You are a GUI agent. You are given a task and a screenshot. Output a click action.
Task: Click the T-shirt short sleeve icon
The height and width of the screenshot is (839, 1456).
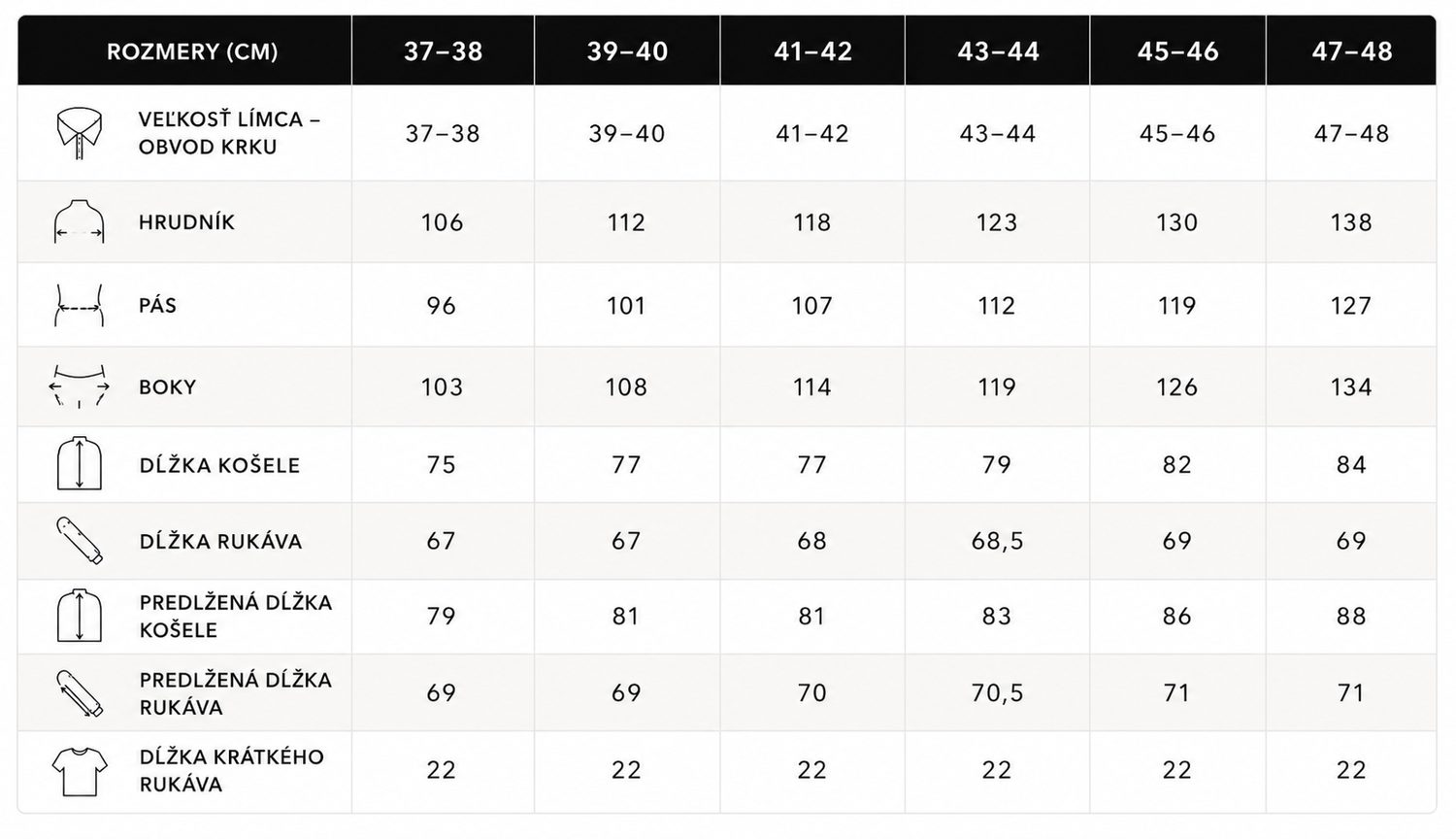[x=80, y=771]
